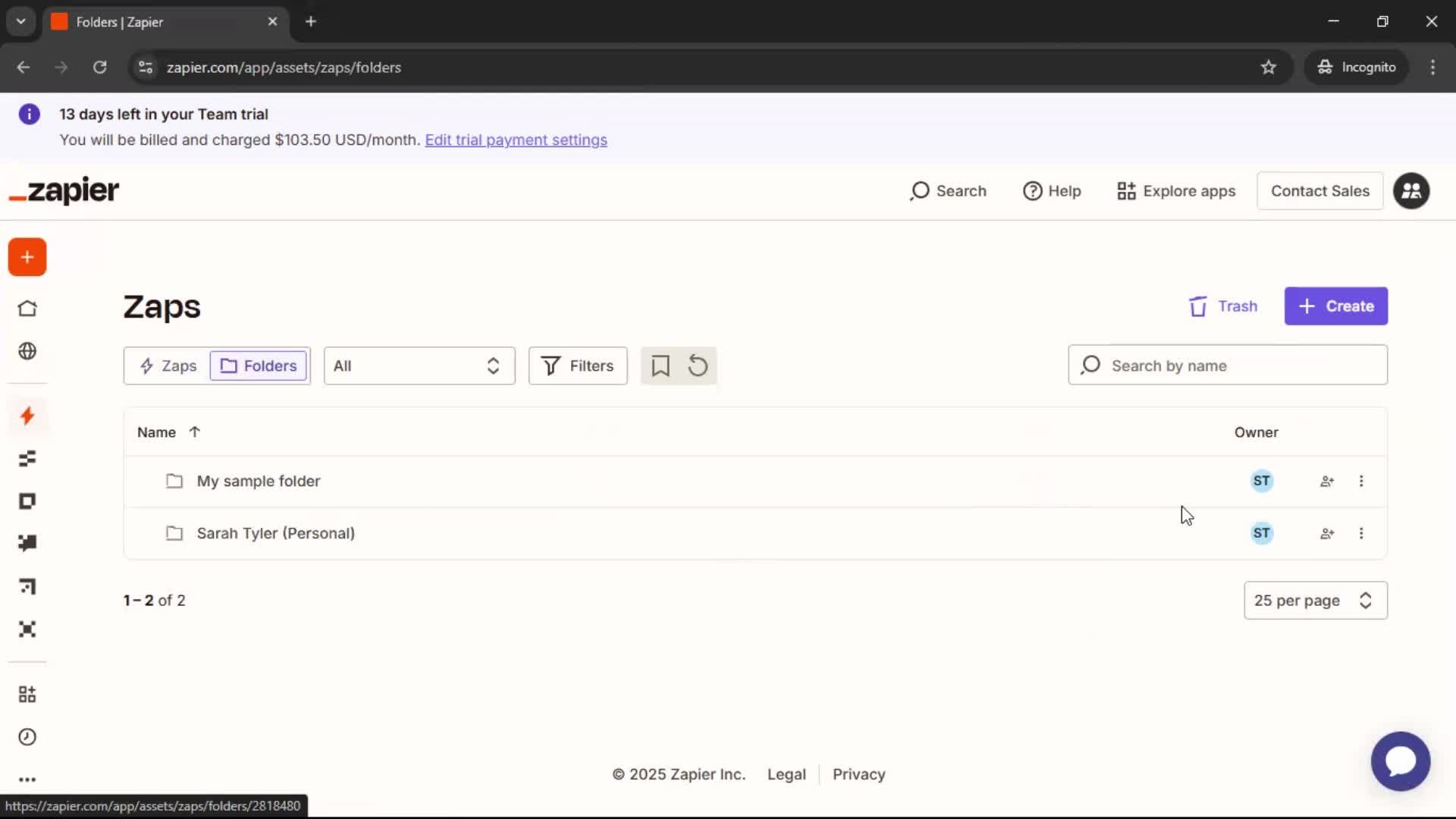
Task: Open the 25 per page dropdown
Action: pyautogui.click(x=1316, y=601)
